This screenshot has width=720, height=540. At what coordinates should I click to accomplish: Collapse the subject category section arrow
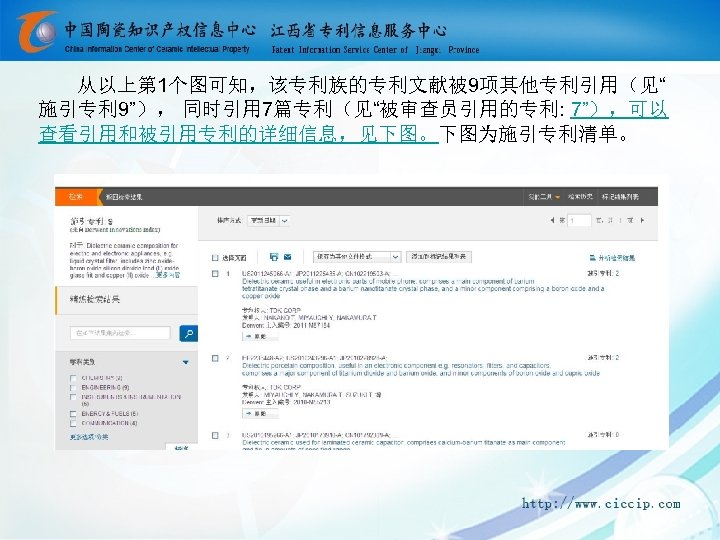(x=186, y=362)
